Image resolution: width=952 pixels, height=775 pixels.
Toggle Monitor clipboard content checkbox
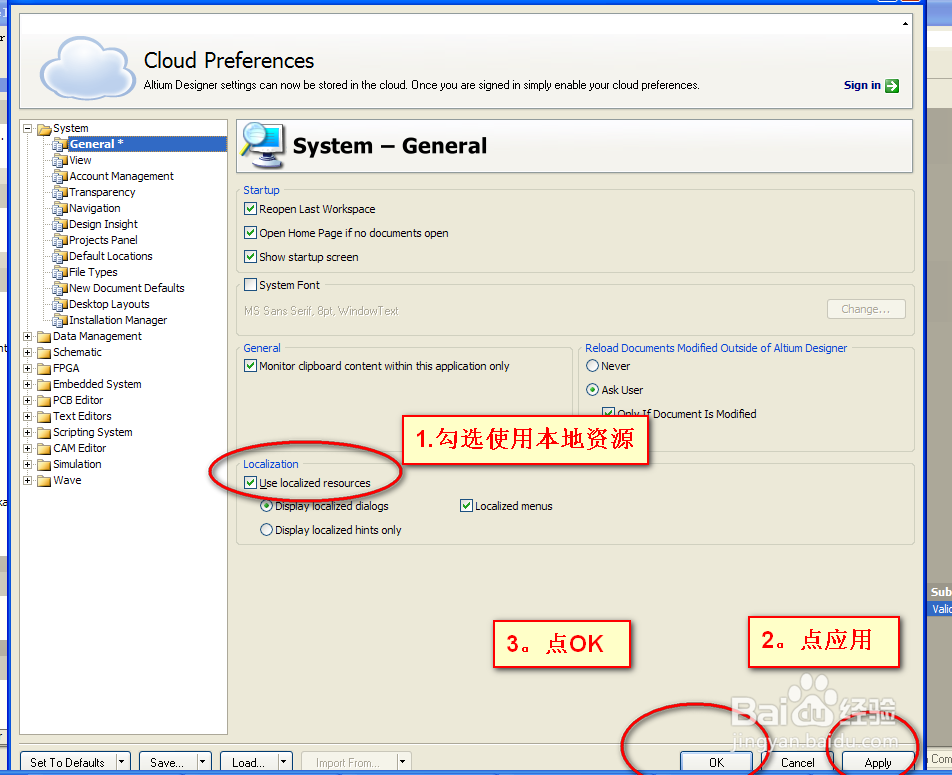250,366
